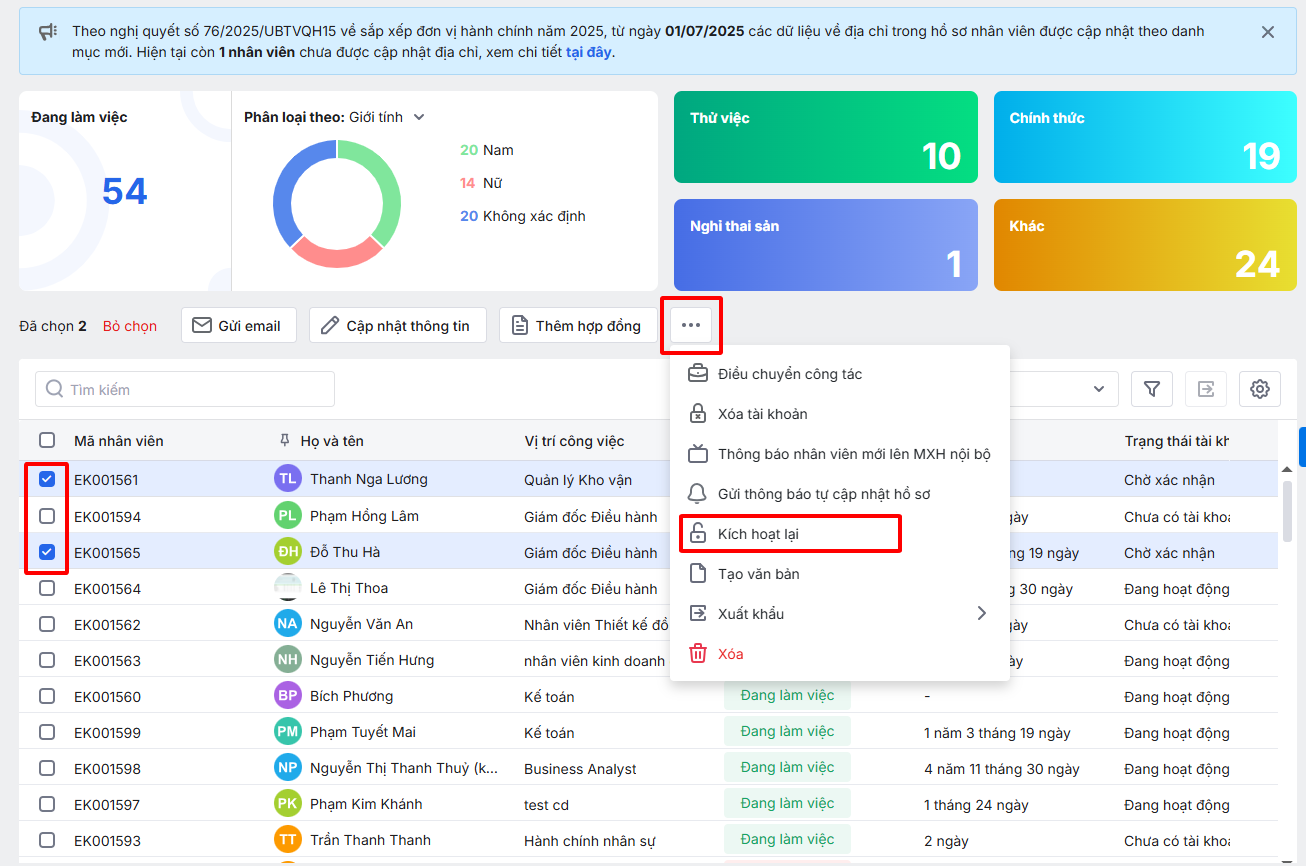Image resolution: width=1306 pixels, height=866 pixels.
Task: Open dropdown next to filter button
Action: point(1099,389)
